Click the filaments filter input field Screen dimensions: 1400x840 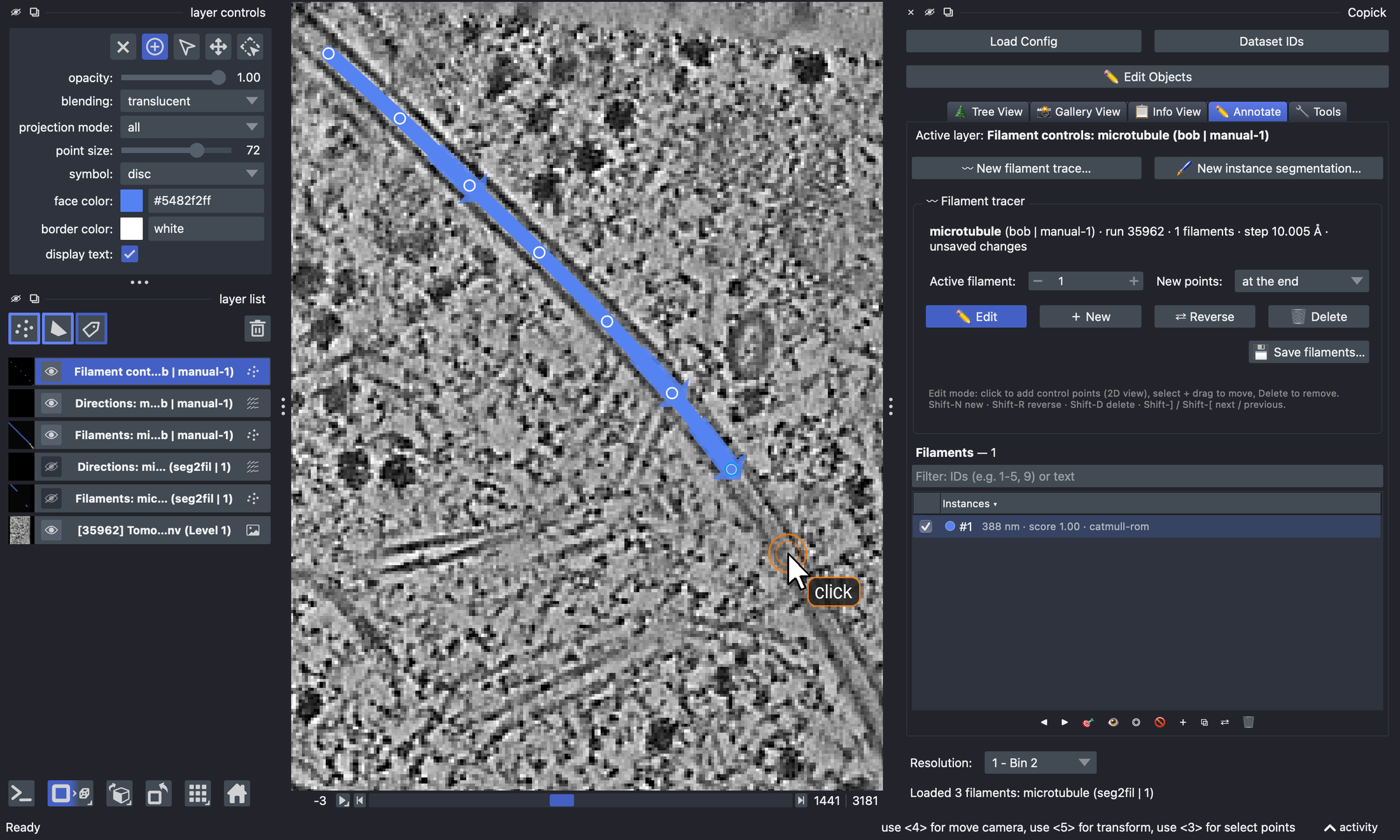pyautogui.click(x=1147, y=477)
